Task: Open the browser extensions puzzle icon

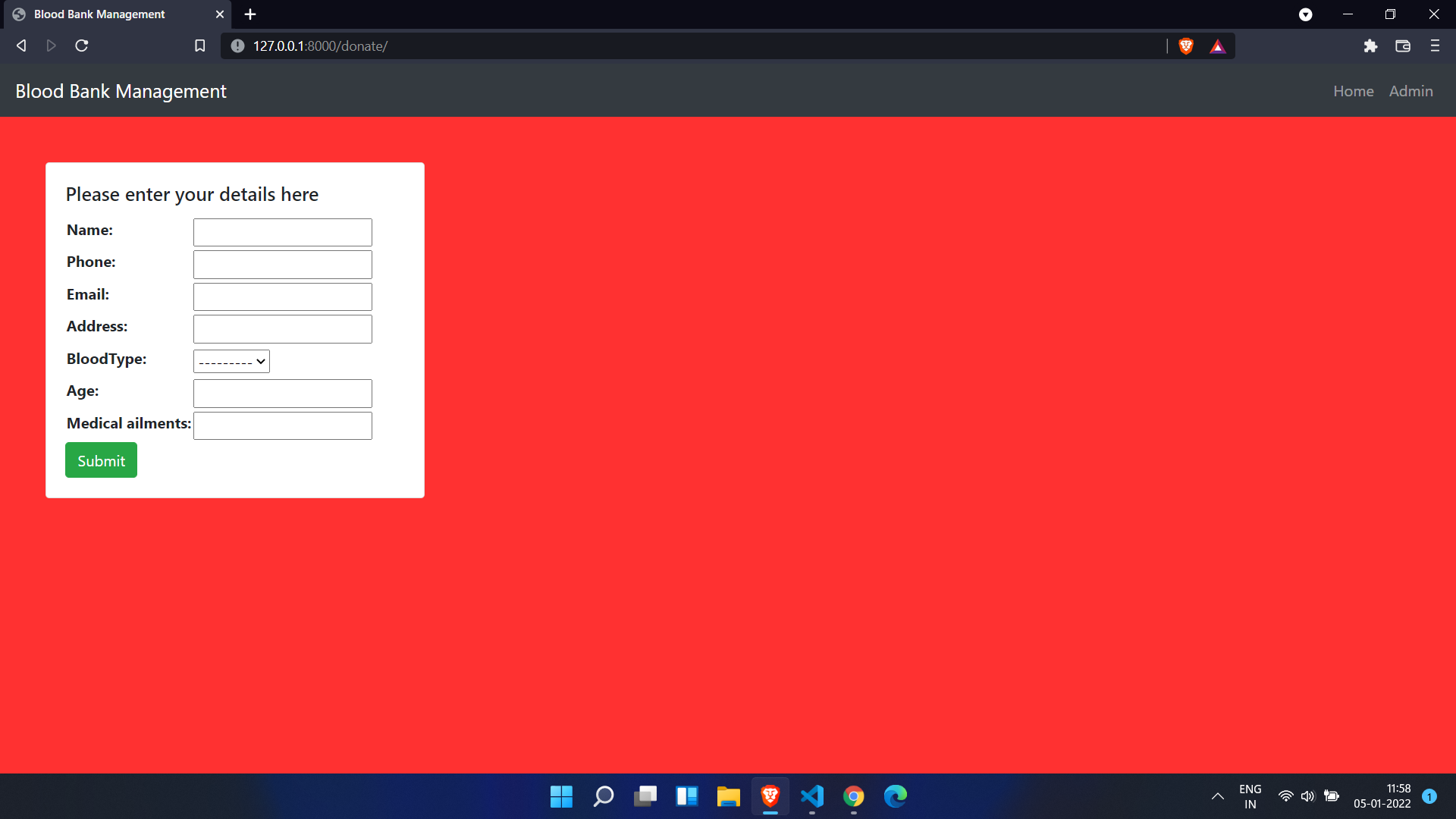Action: click(1370, 46)
